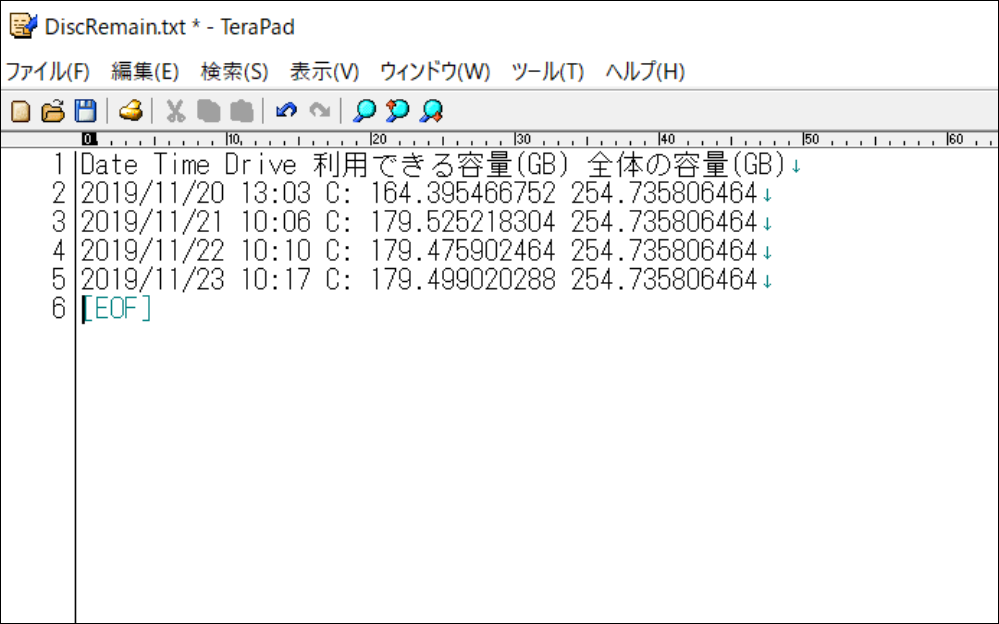Click the header text 利用できる容量(GB)

[x=440, y=165]
